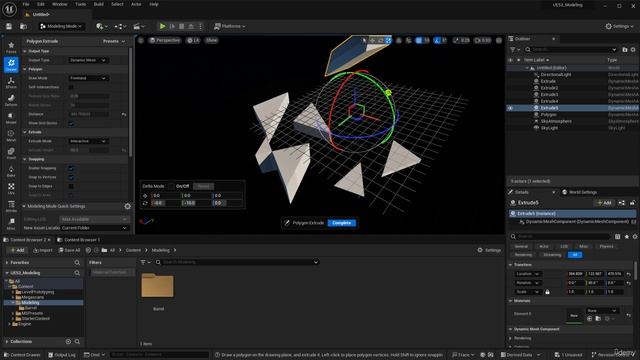Open New Asset Location dropdown
The width and height of the screenshot is (640, 360).
[x=94, y=228]
